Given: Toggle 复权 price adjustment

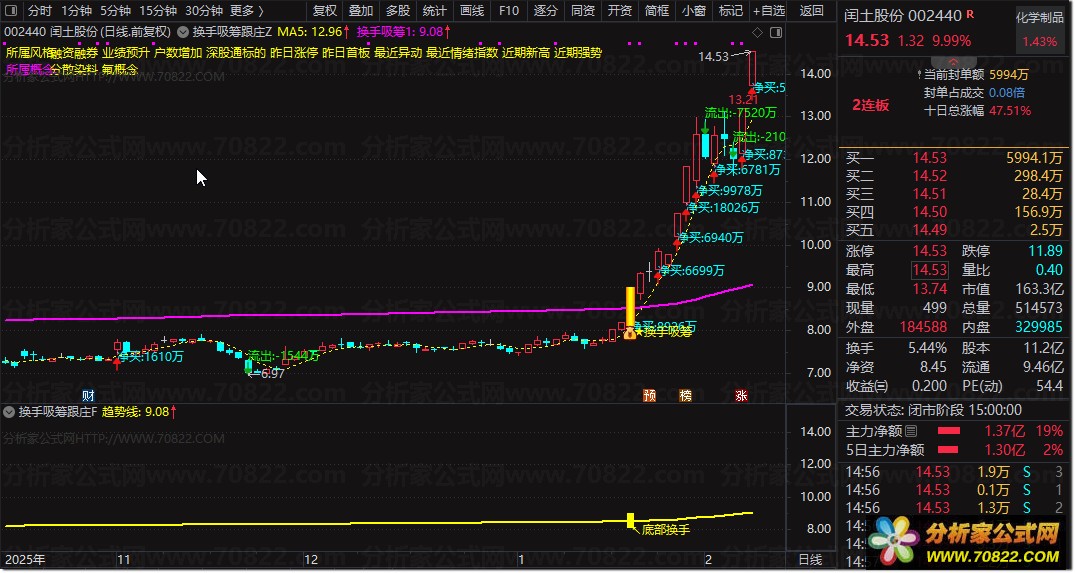Looking at the screenshot, I should 325,10.
